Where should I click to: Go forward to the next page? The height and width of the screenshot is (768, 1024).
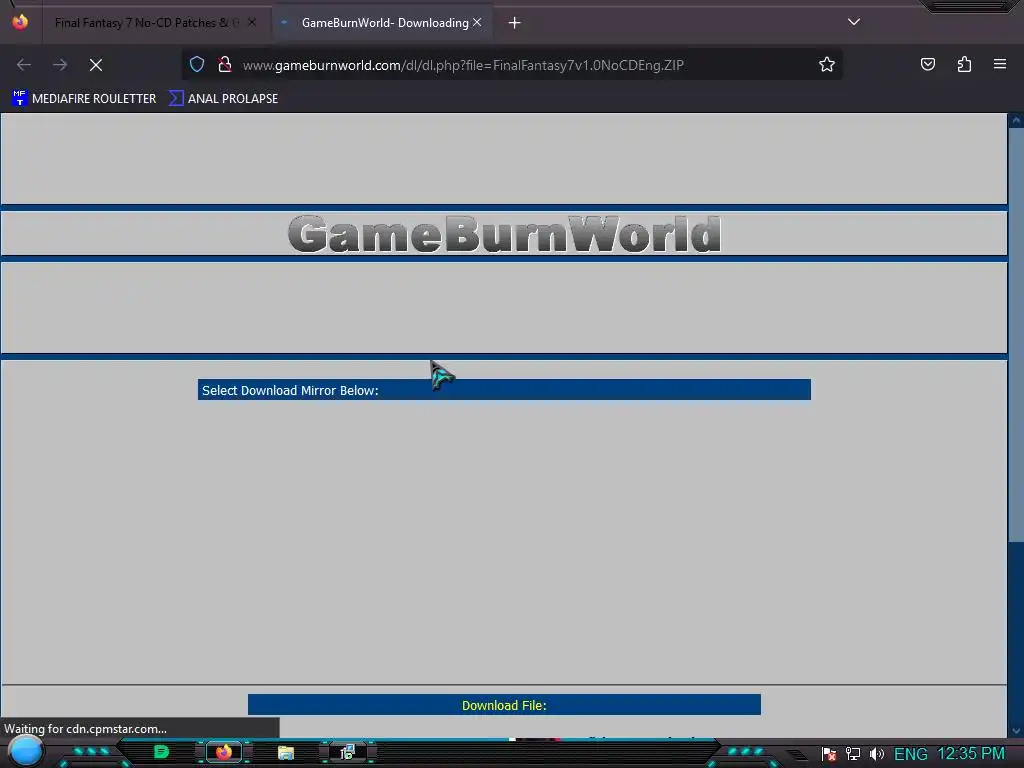60,65
